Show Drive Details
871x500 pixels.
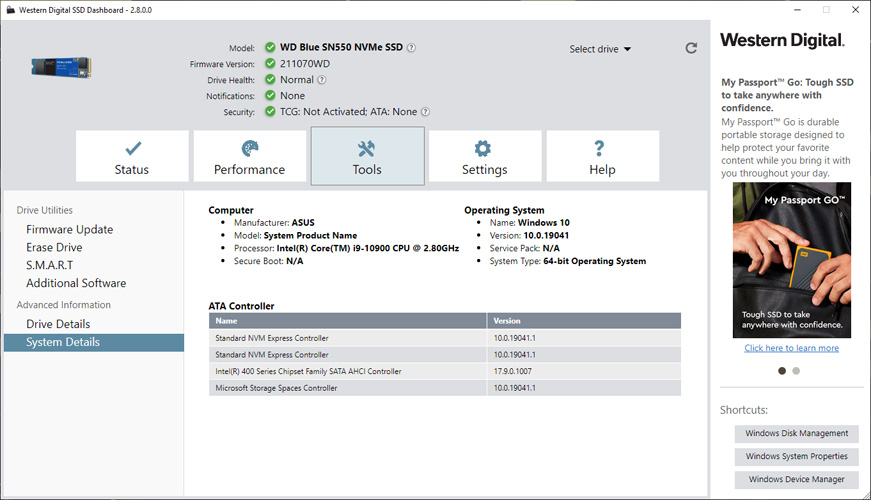coord(58,324)
